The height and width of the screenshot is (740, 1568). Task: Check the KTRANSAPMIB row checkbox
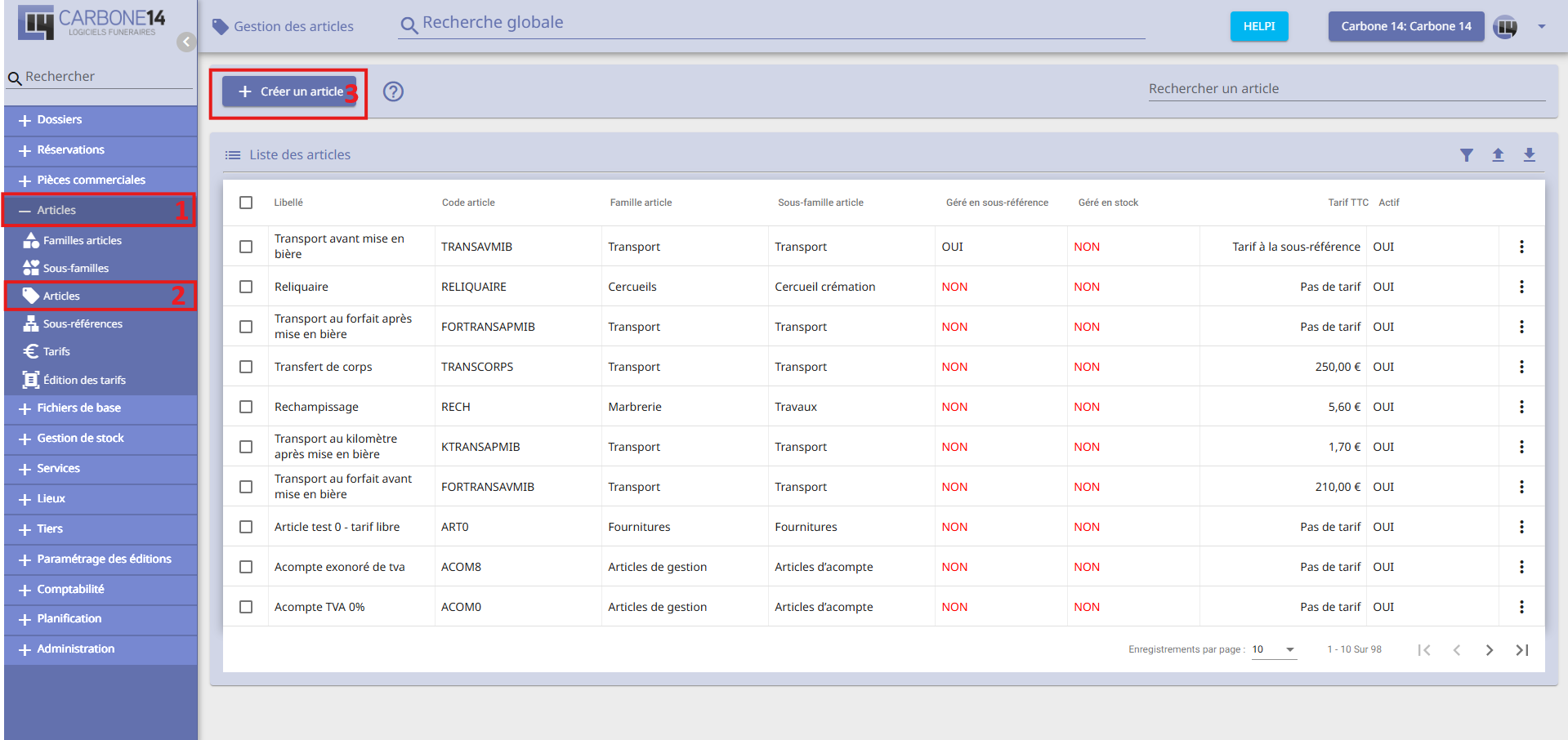click(246, 447)
